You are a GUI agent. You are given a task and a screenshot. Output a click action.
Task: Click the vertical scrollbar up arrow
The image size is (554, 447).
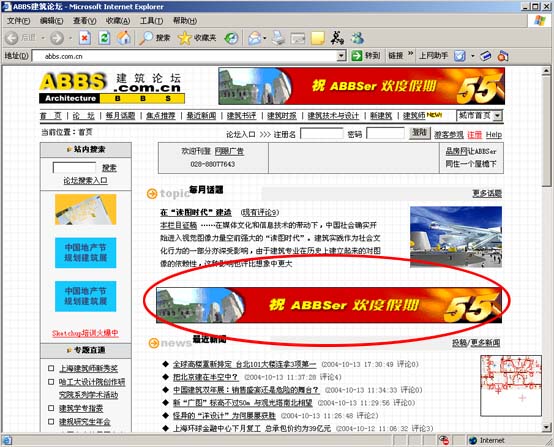tap(546, 71)
